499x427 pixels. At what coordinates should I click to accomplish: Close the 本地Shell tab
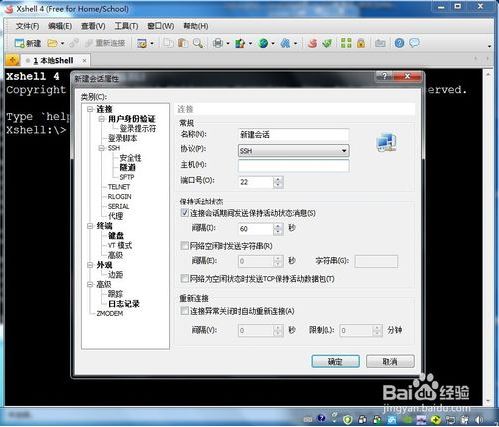tap(84, 61)
